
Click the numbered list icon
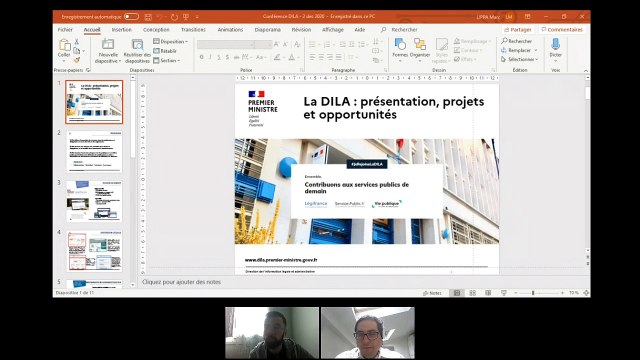(327, 44)
